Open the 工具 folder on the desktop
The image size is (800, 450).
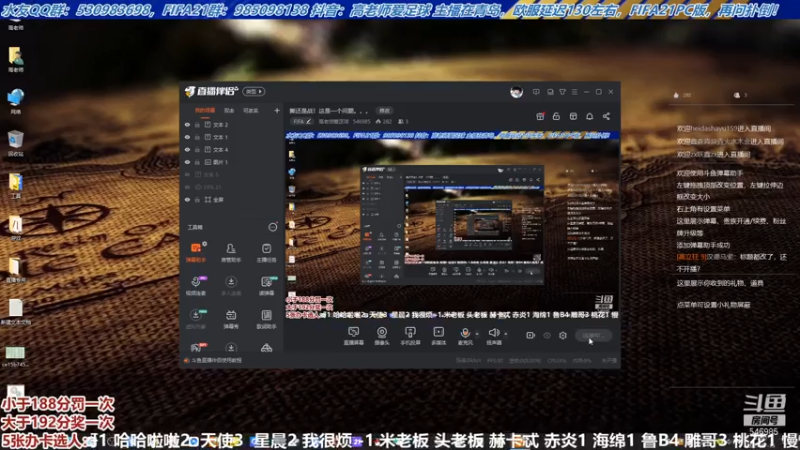[16, 185]
